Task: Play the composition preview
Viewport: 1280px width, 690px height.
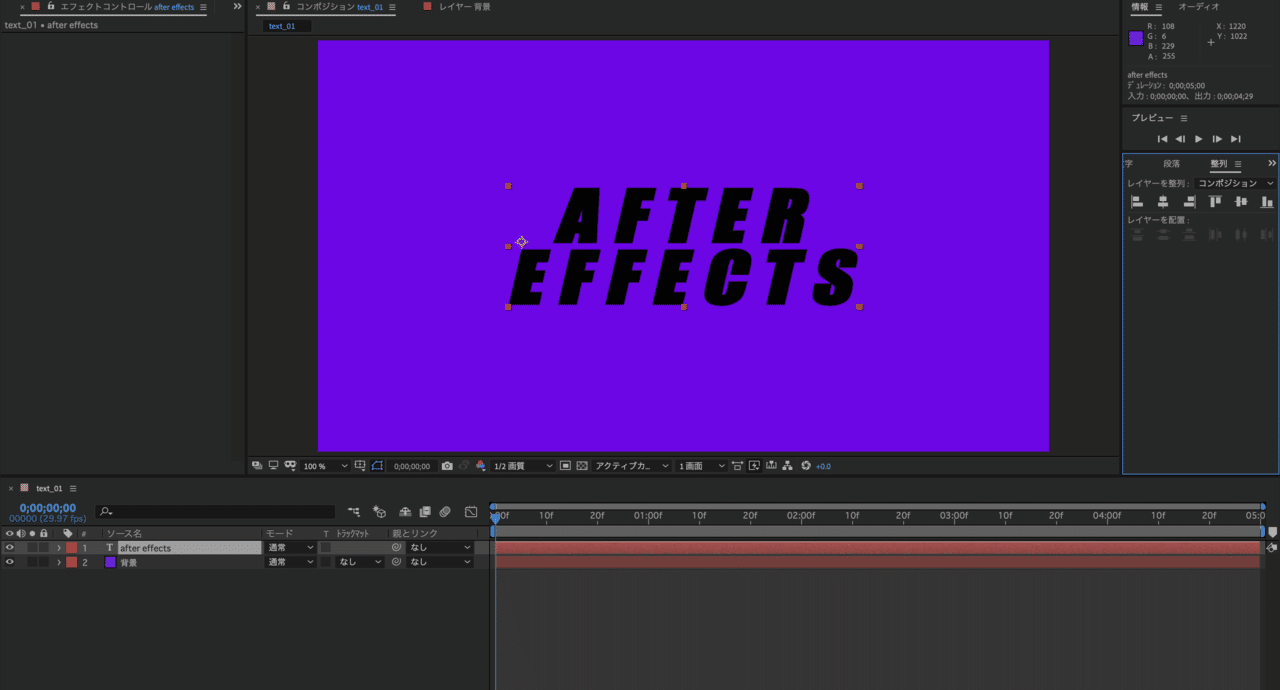Action: pyautogui.click(x=1199, y=139)
